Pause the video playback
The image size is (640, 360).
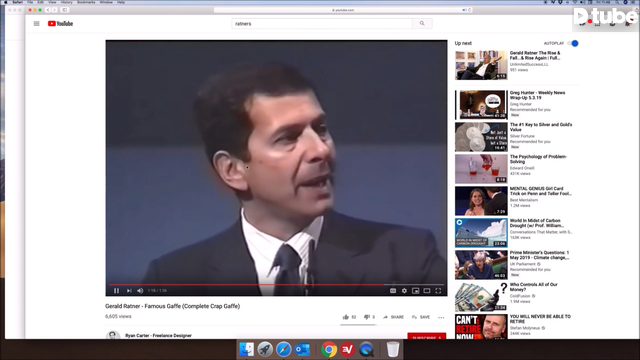coord(116,291)
